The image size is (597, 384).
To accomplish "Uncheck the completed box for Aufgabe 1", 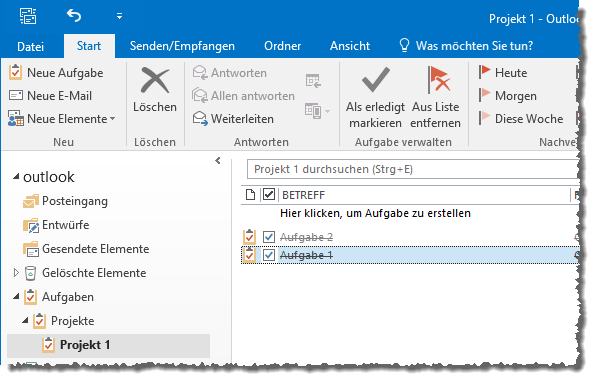I will point(269,255).
